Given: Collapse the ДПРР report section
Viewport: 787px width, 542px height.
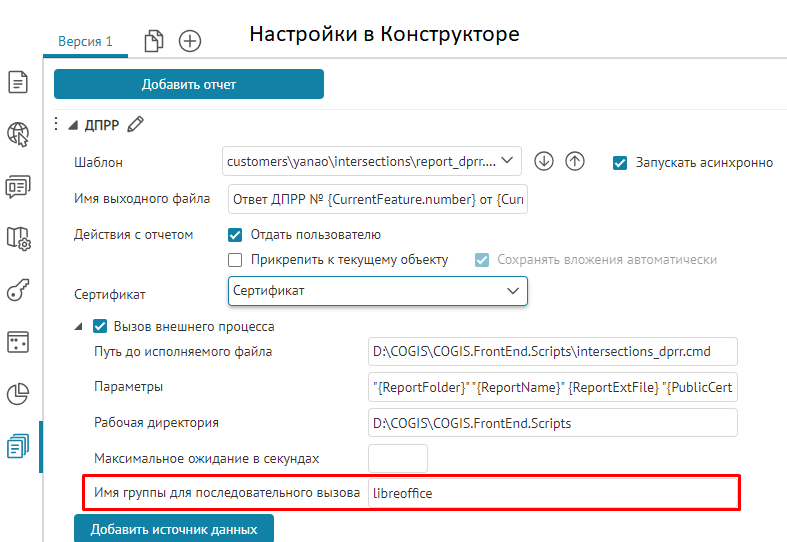Looking at the screenshot, I should pos(73,126).
